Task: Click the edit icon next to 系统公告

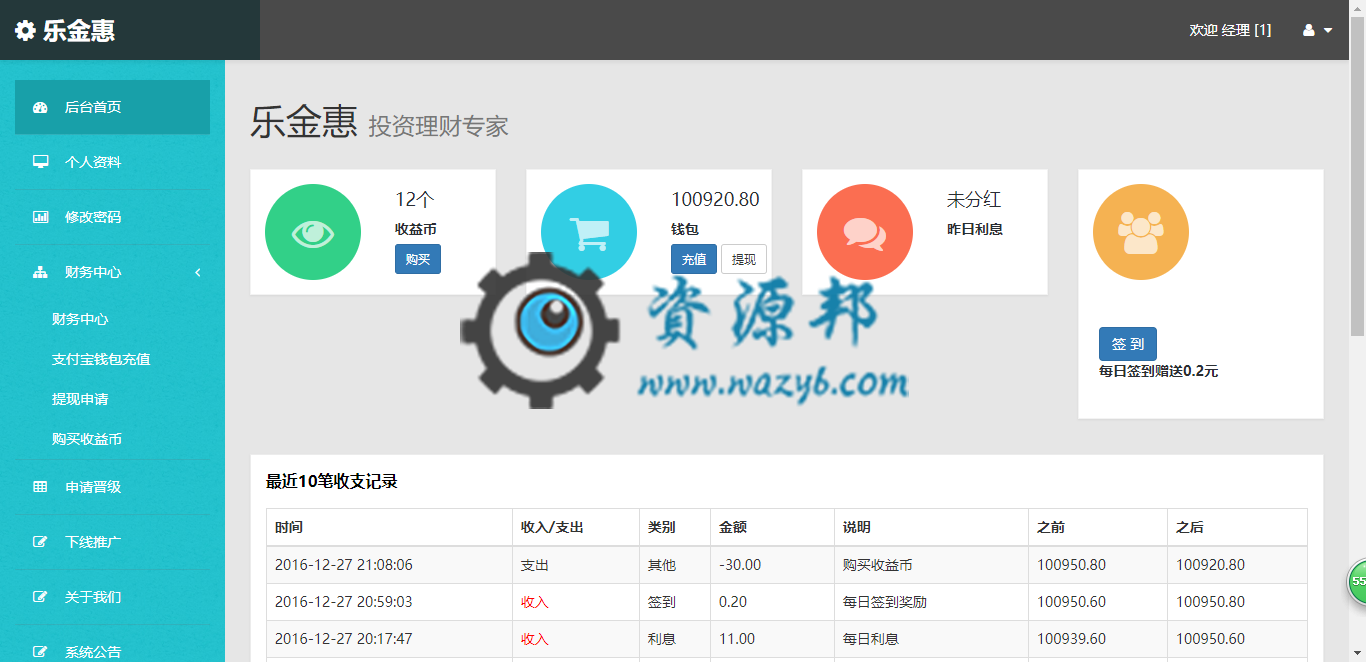Action: [40, 652]
